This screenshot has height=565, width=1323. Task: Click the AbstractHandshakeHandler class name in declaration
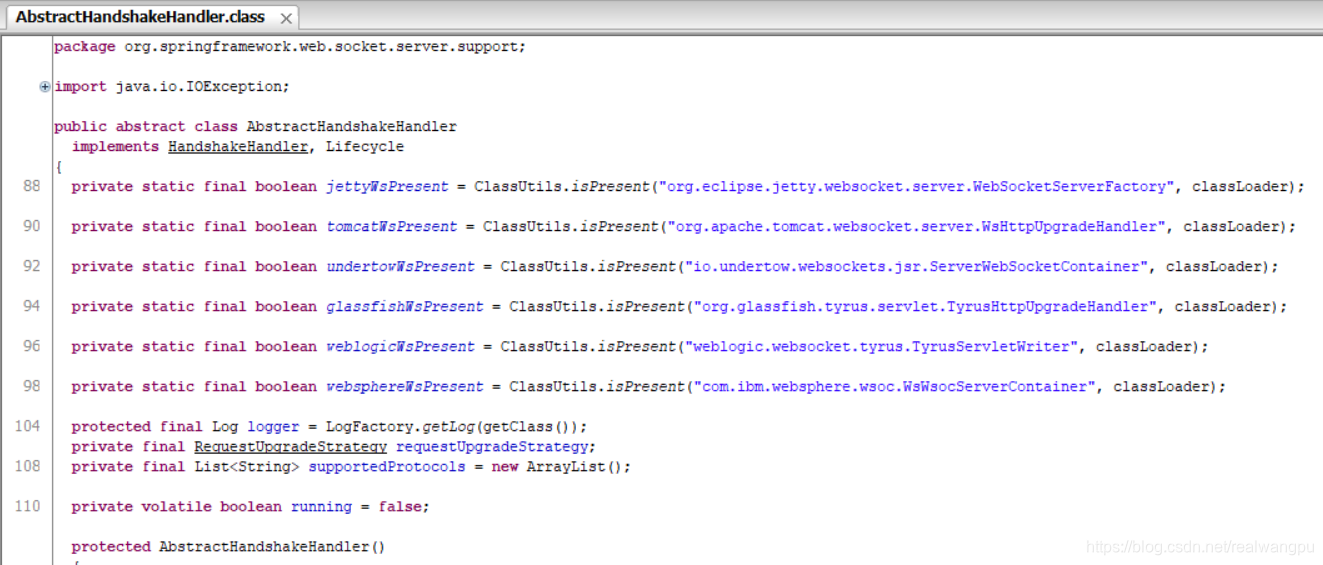coord(351,127)
